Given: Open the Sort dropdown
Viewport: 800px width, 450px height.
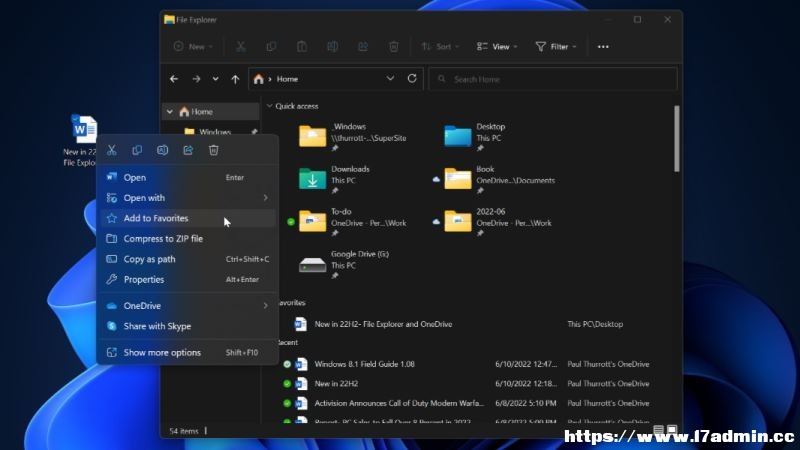Looking at the screenshot, I should 440,46.
